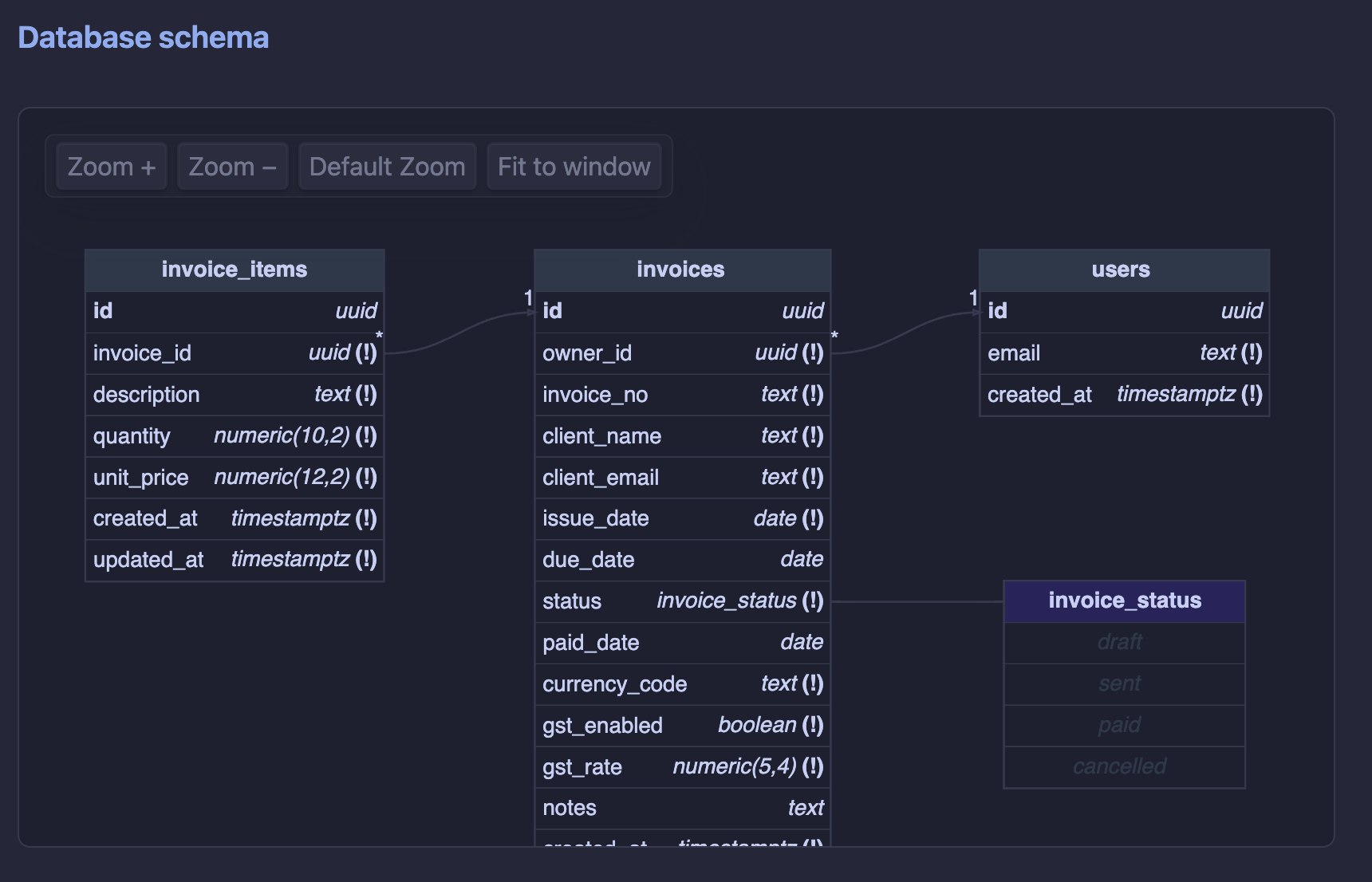Click the invoice_id row in invoice_items
The image size is (1372, 882).
pos(235,353)
